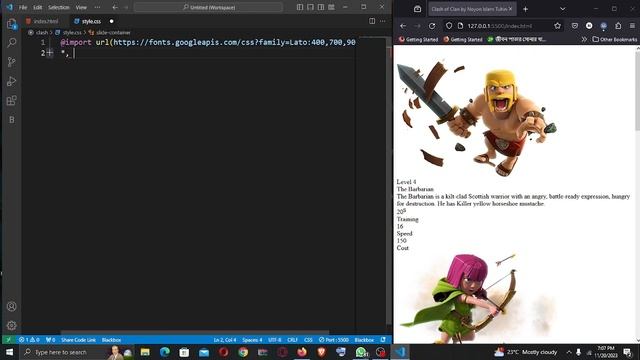Screen dimensions: 640x360
Task: Open the Run and Debug view
Action: 11,81
